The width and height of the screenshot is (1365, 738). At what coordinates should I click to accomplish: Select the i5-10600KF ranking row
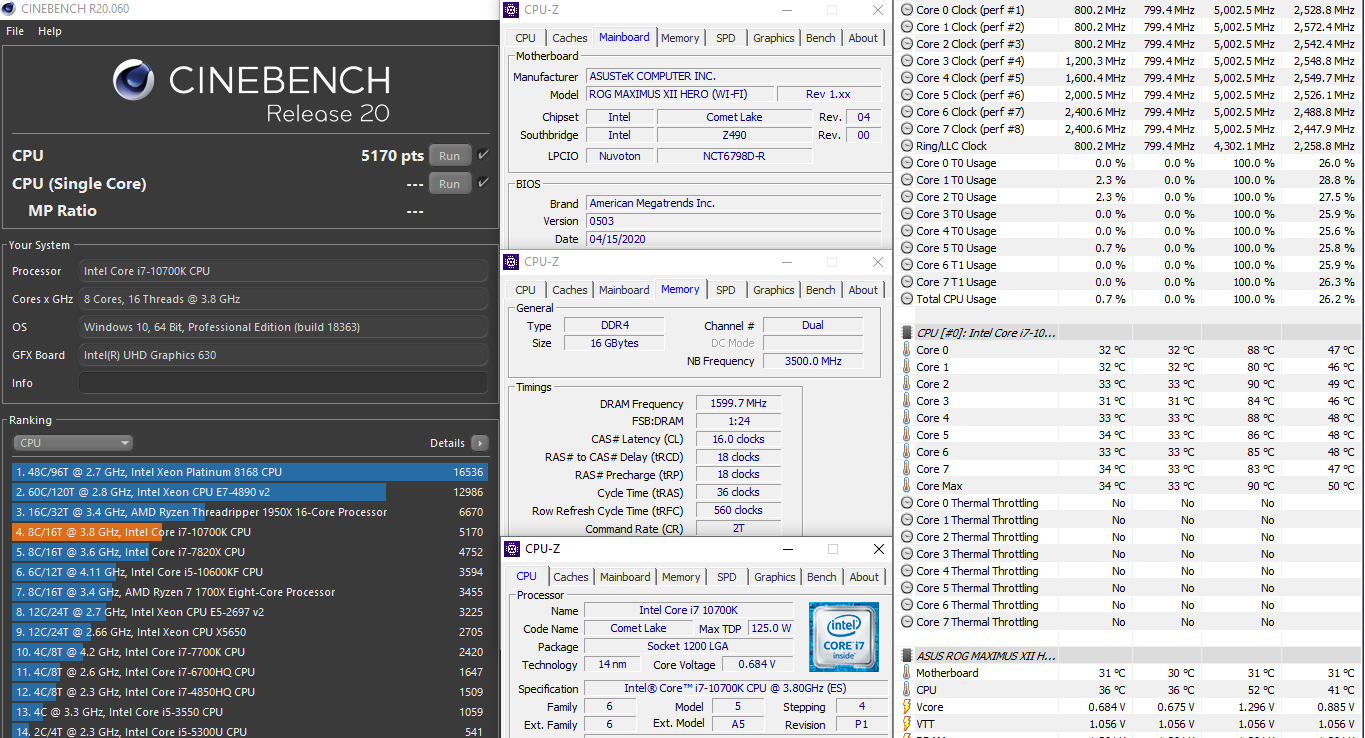tap(250, 572)
